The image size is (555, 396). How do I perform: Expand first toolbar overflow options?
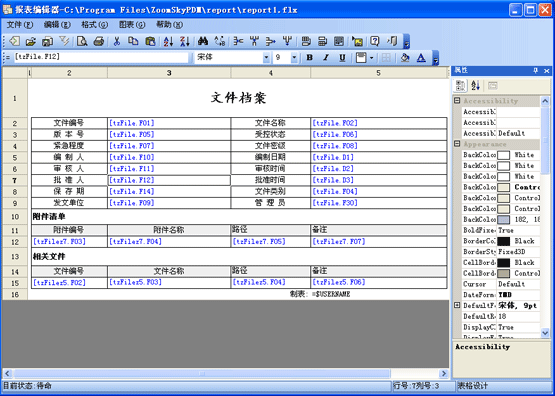pyautogui.click(x=407, y=41)
